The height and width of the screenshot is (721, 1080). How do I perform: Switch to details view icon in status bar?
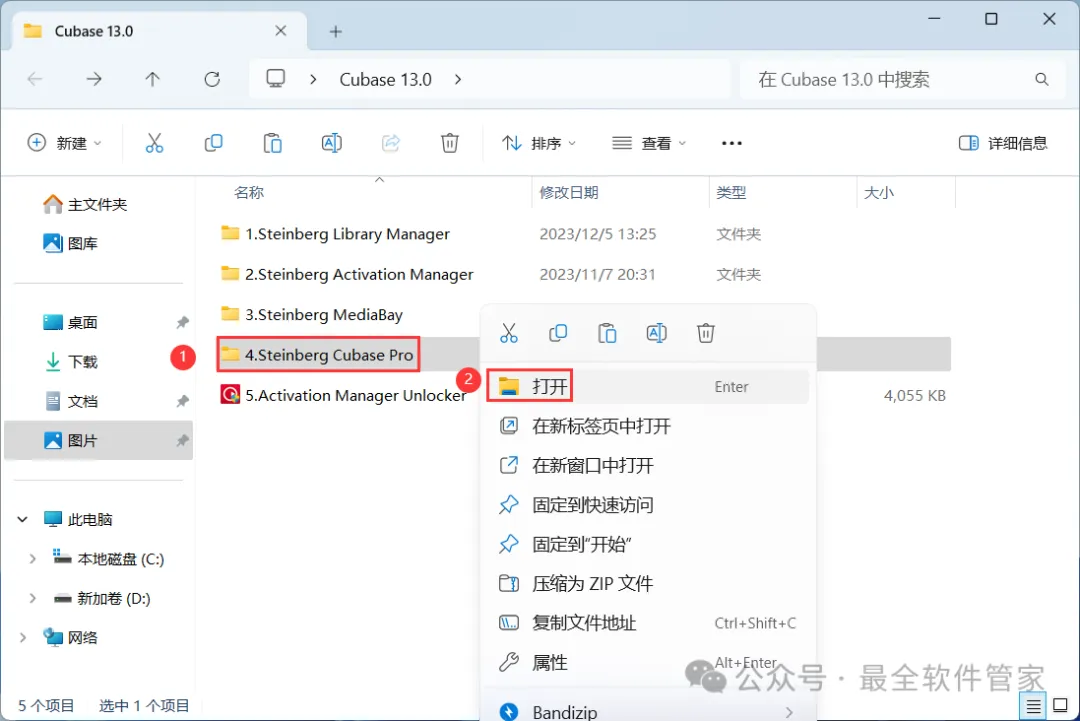click(1033, 706)
